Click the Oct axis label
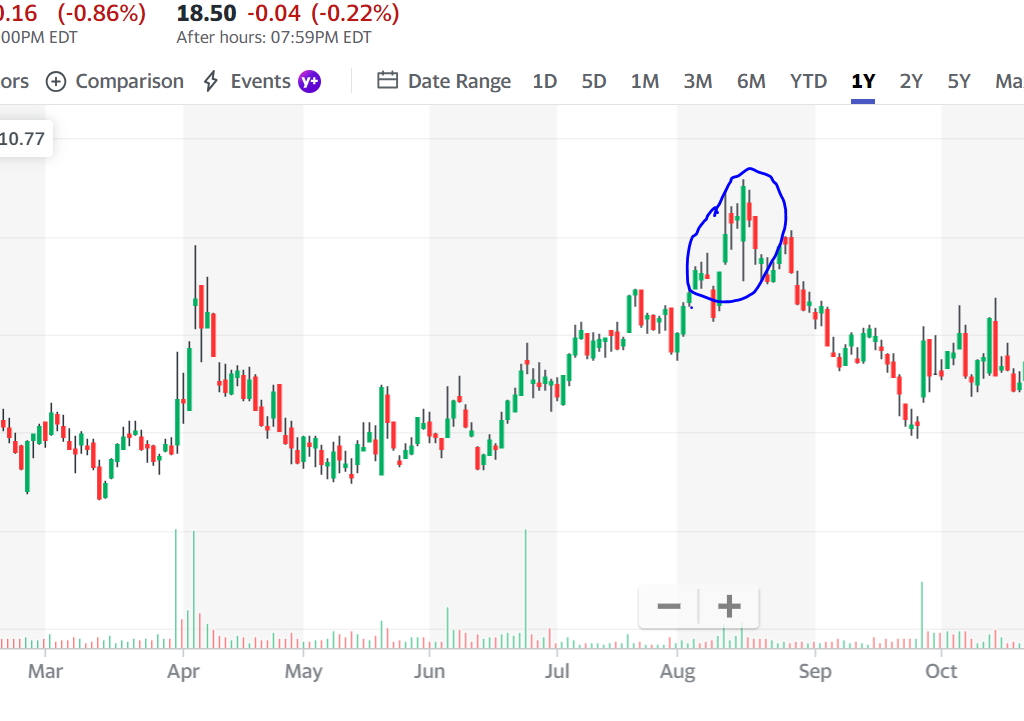The image size is (1024, 721). 941,671
